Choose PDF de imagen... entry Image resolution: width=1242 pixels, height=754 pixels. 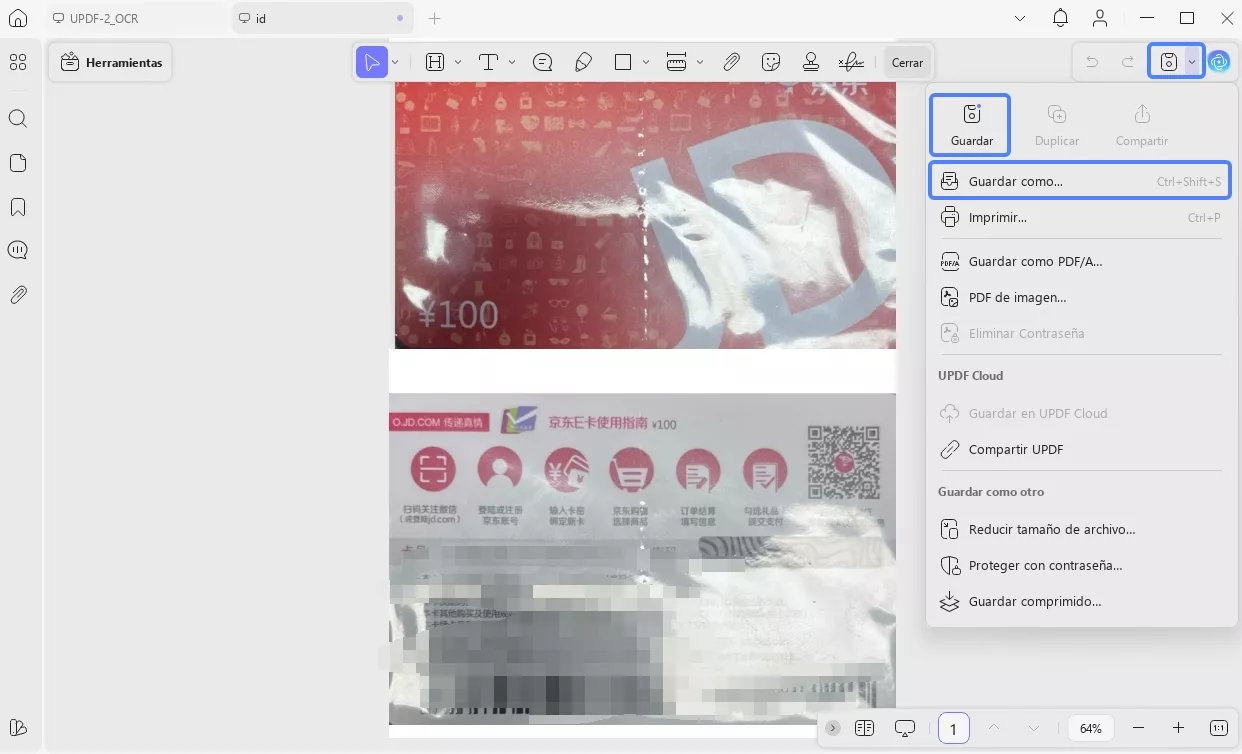point(1080,297)
